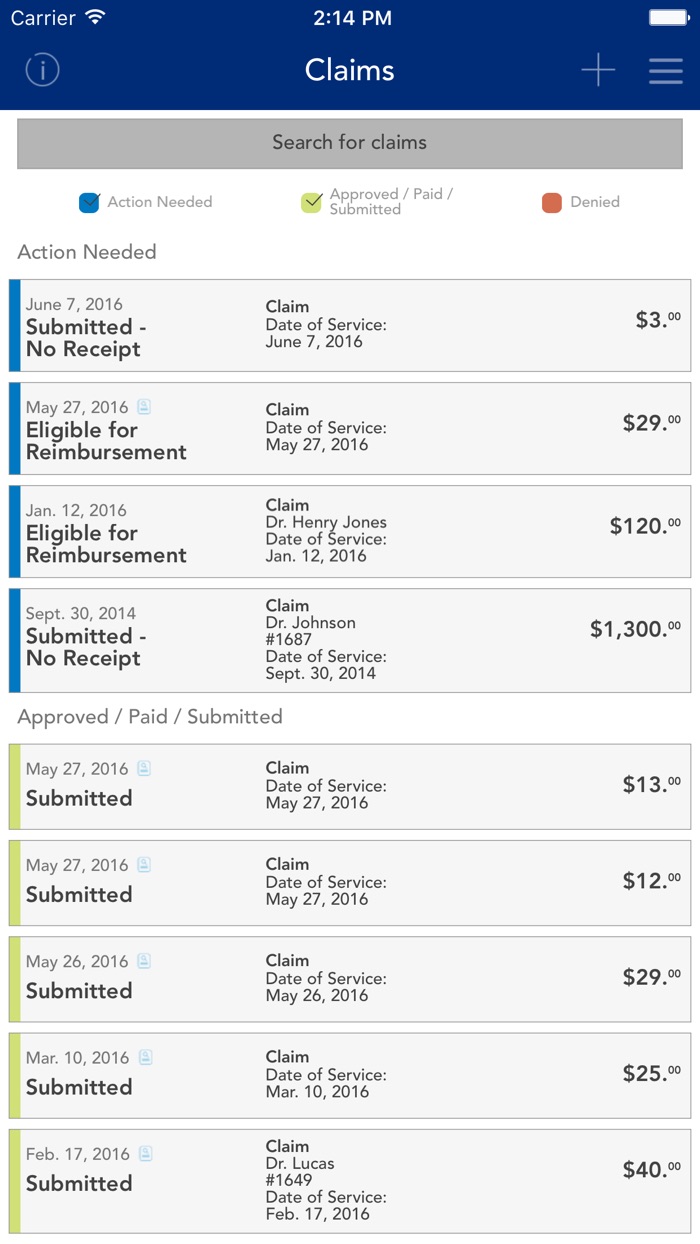700x1244 pixels.
Task: Tap receipt icon on Mar. 10, 2016 claim
Action: point(146,1057)
